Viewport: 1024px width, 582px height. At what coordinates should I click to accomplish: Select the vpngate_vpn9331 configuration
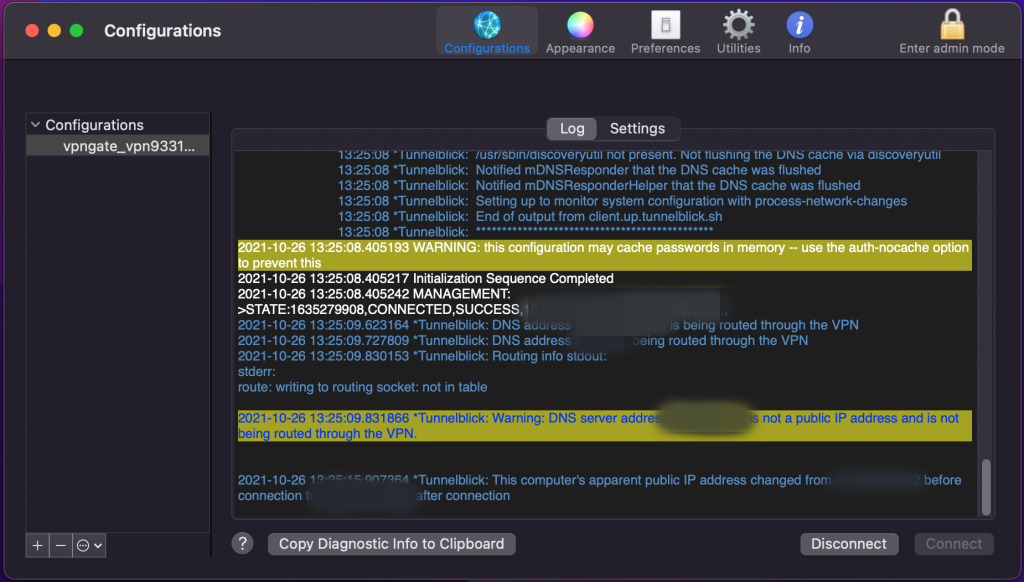118,146
